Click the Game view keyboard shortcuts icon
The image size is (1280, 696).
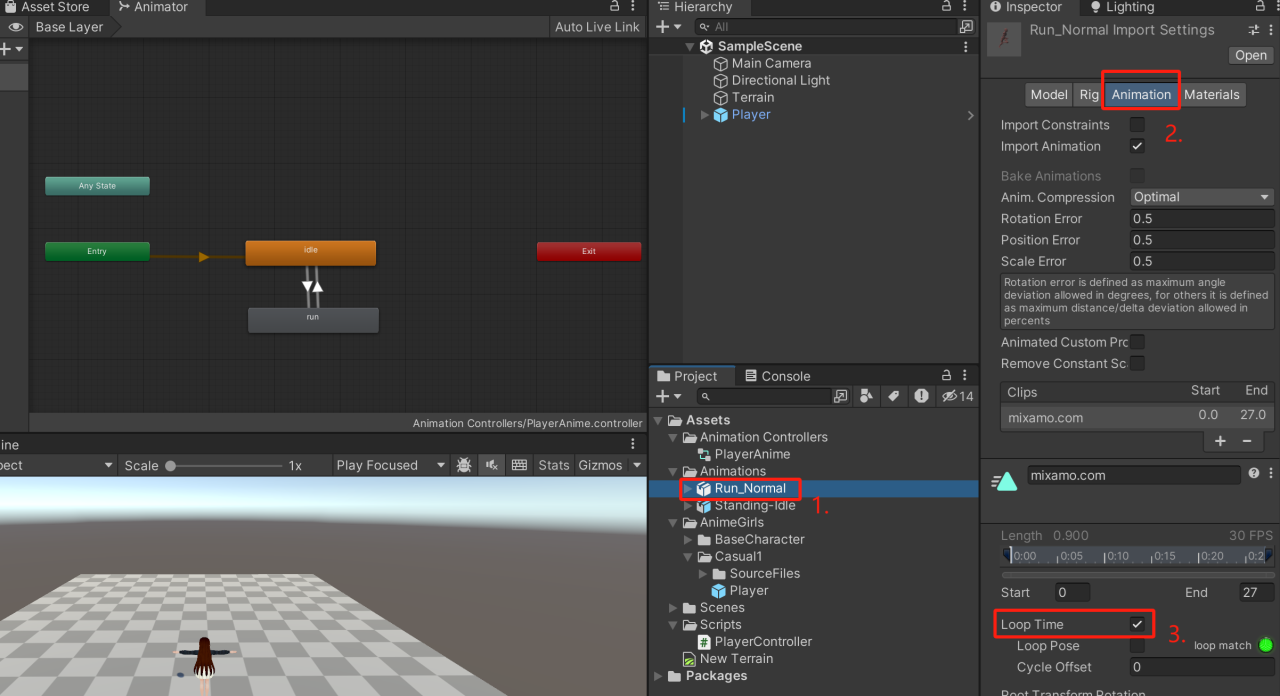tap(519, 465)
